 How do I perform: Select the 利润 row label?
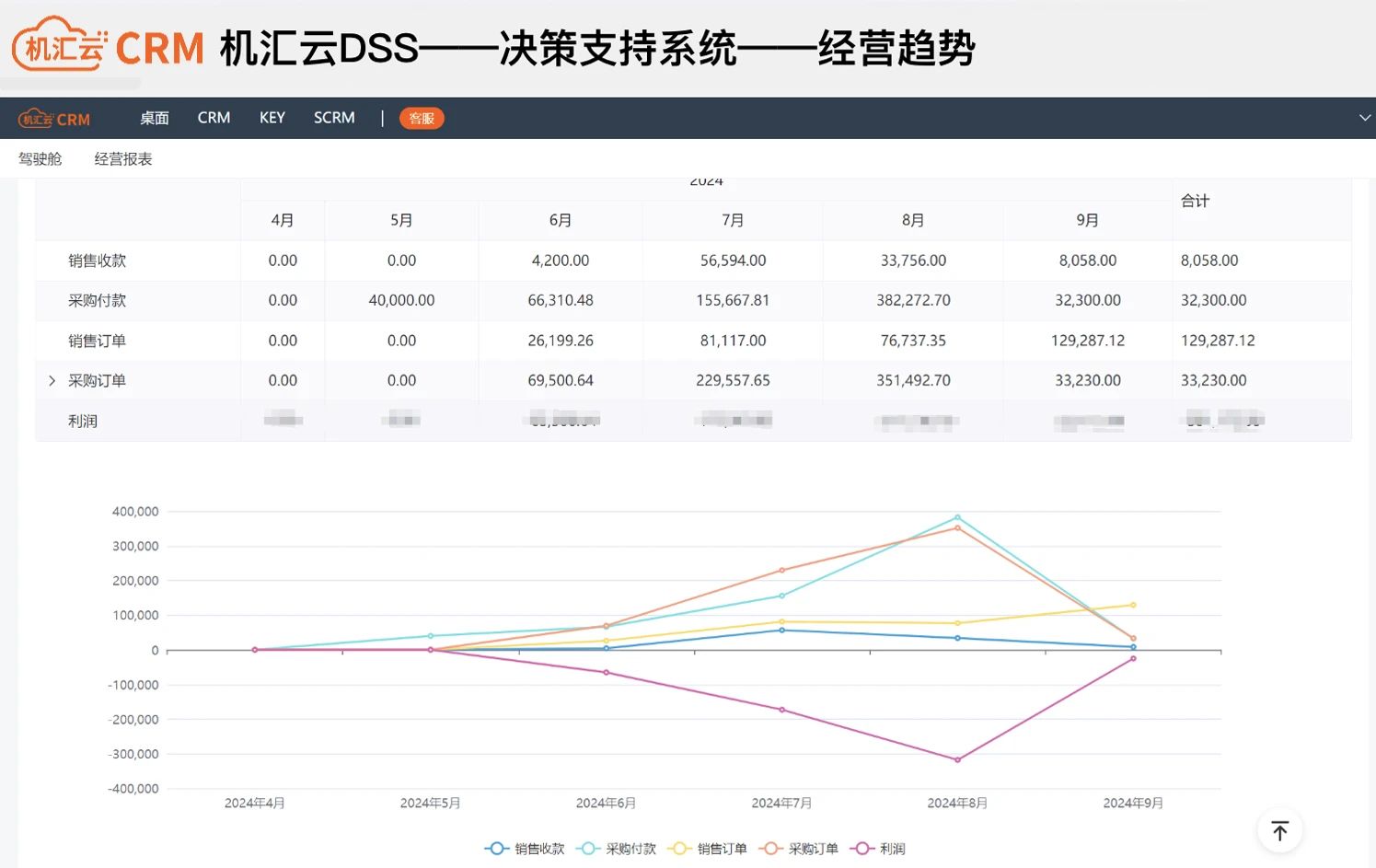[83, 421]
